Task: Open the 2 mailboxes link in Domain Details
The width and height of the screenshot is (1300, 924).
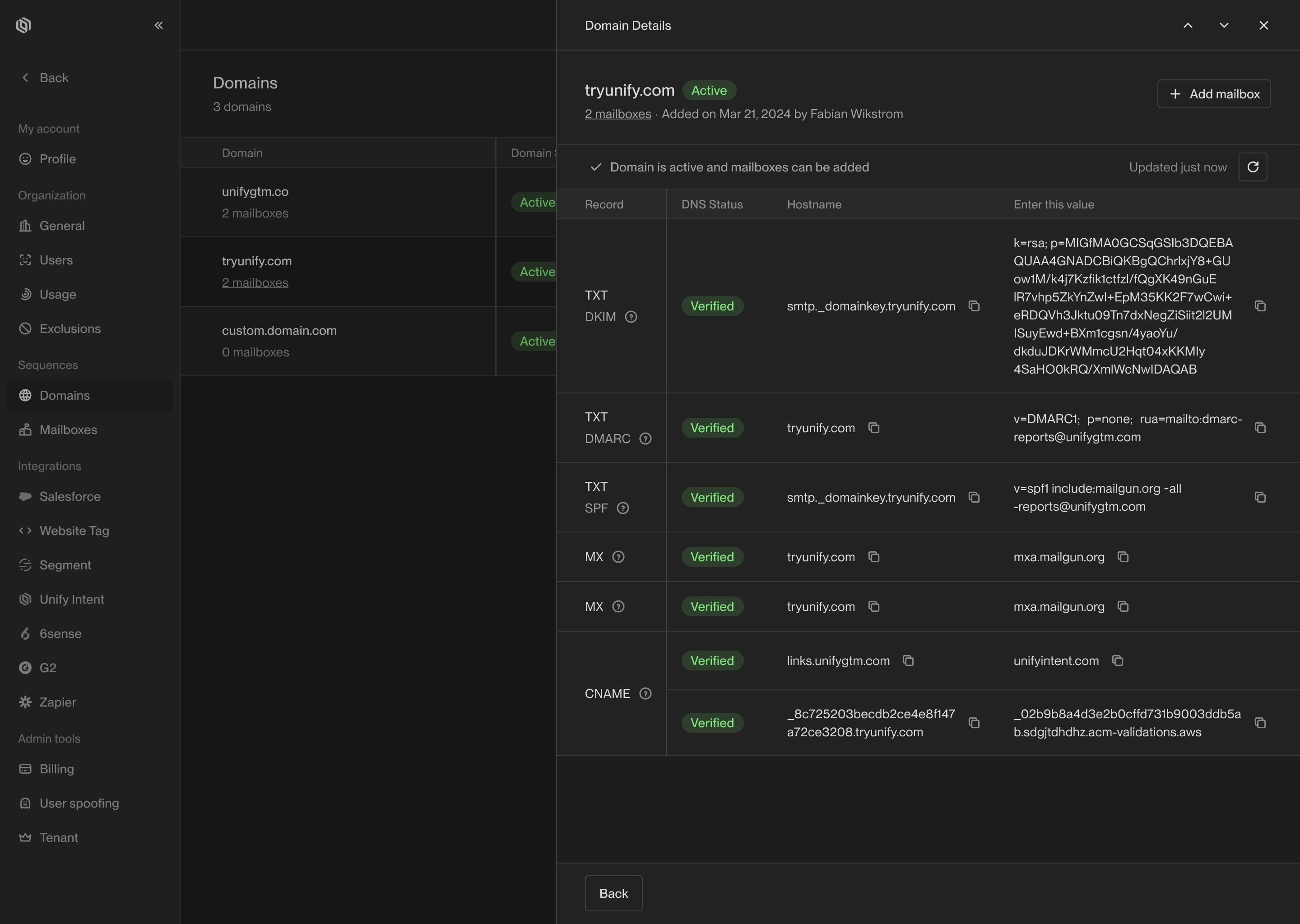Action: 617,114
